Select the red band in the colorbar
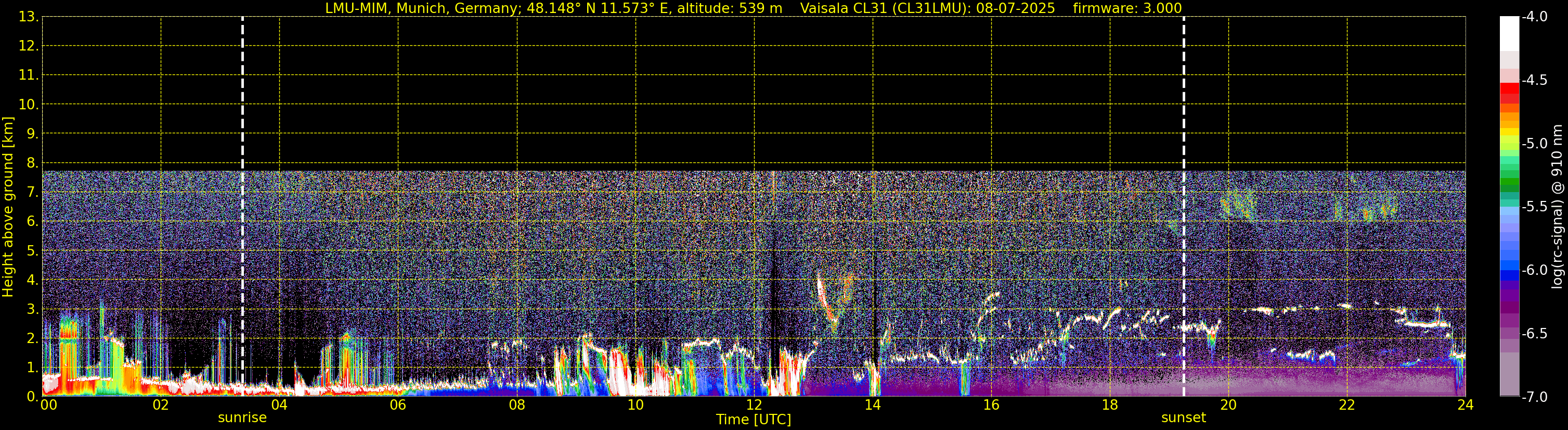 1509,90
